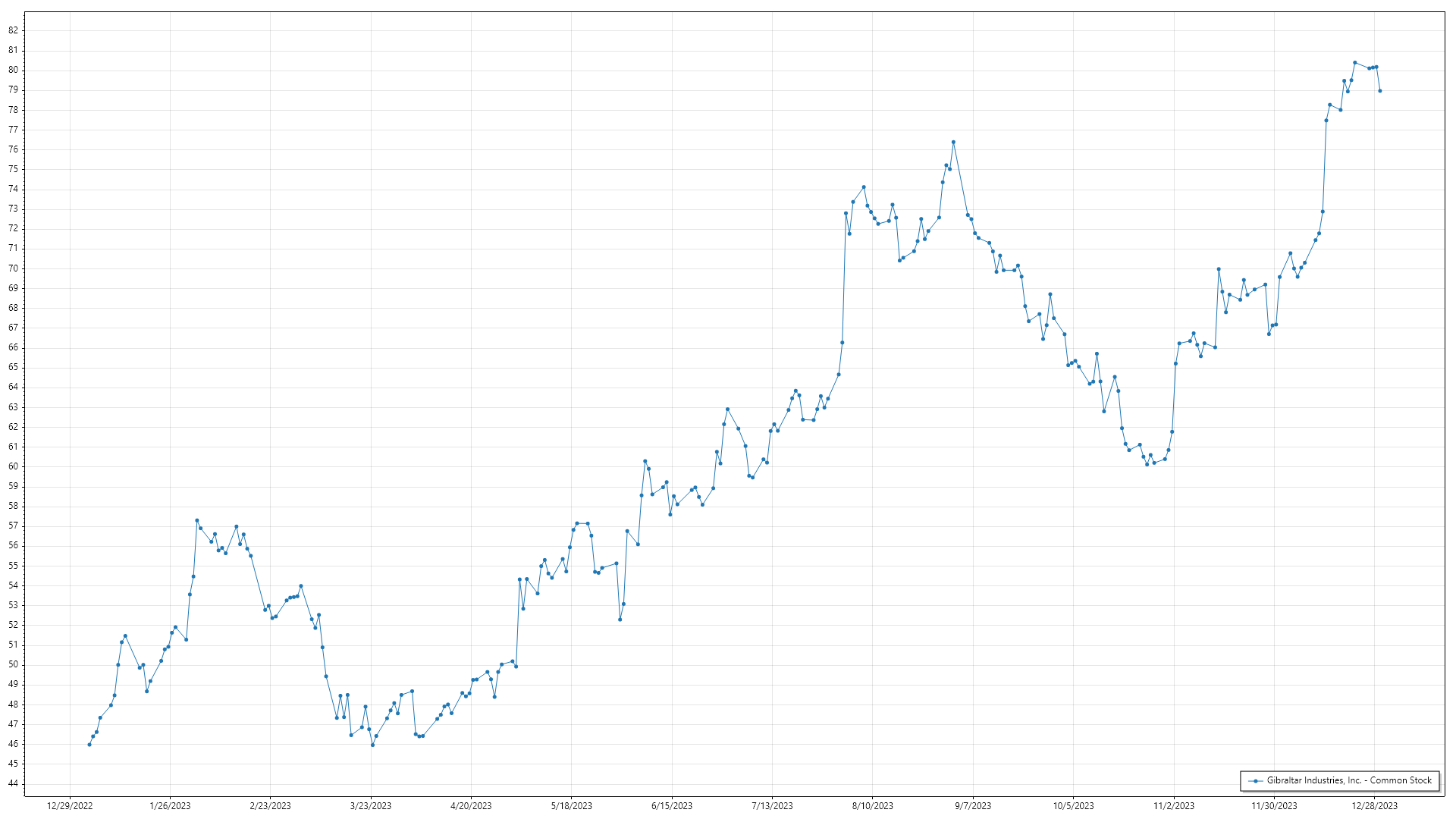Click the 3/23/2023 x-axis date label
Viewport: 1456px width, 819px height.
(371, 806)
